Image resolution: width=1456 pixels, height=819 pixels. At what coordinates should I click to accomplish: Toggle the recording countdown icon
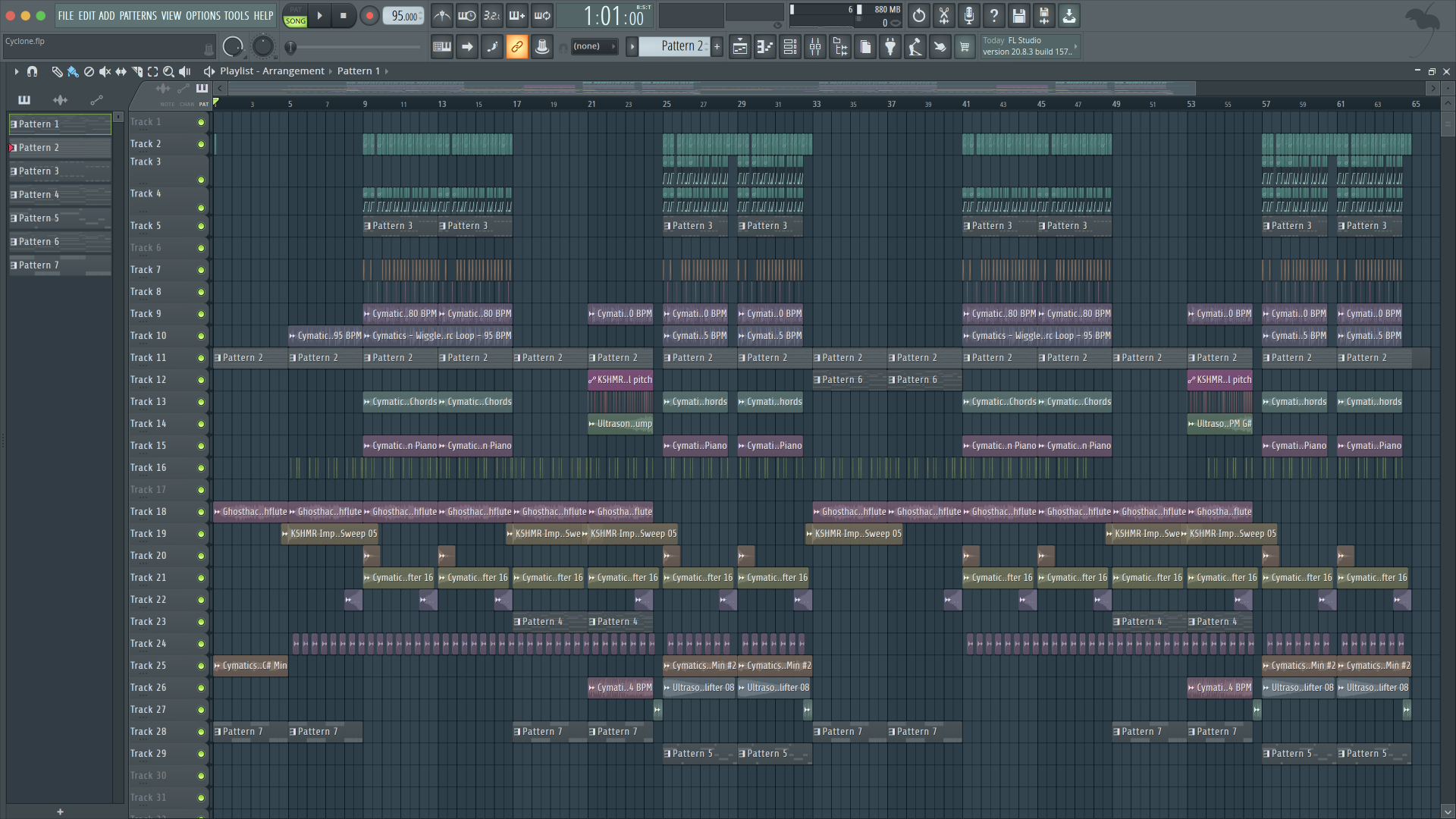(x=492, y=16)
